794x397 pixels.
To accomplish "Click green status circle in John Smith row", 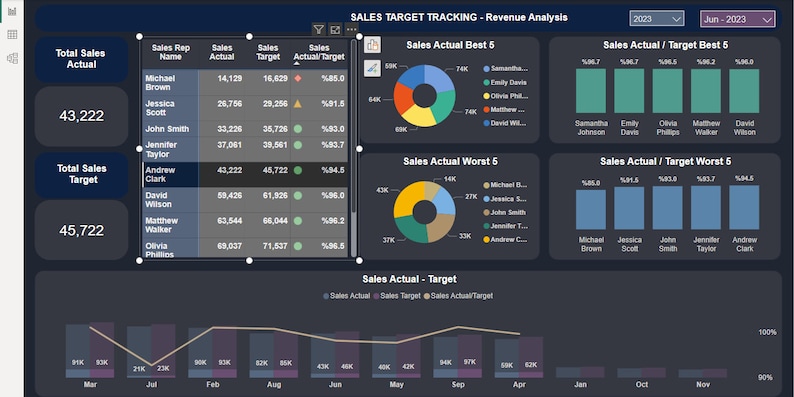I will tap(298, 129).
